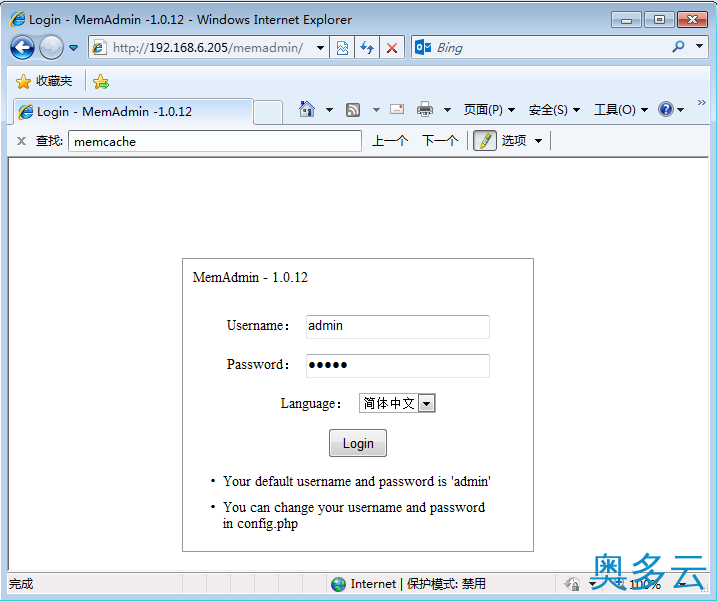Screen dimensions: 717x601
Task: Click the 完成 status bar text
Action: 21,584
